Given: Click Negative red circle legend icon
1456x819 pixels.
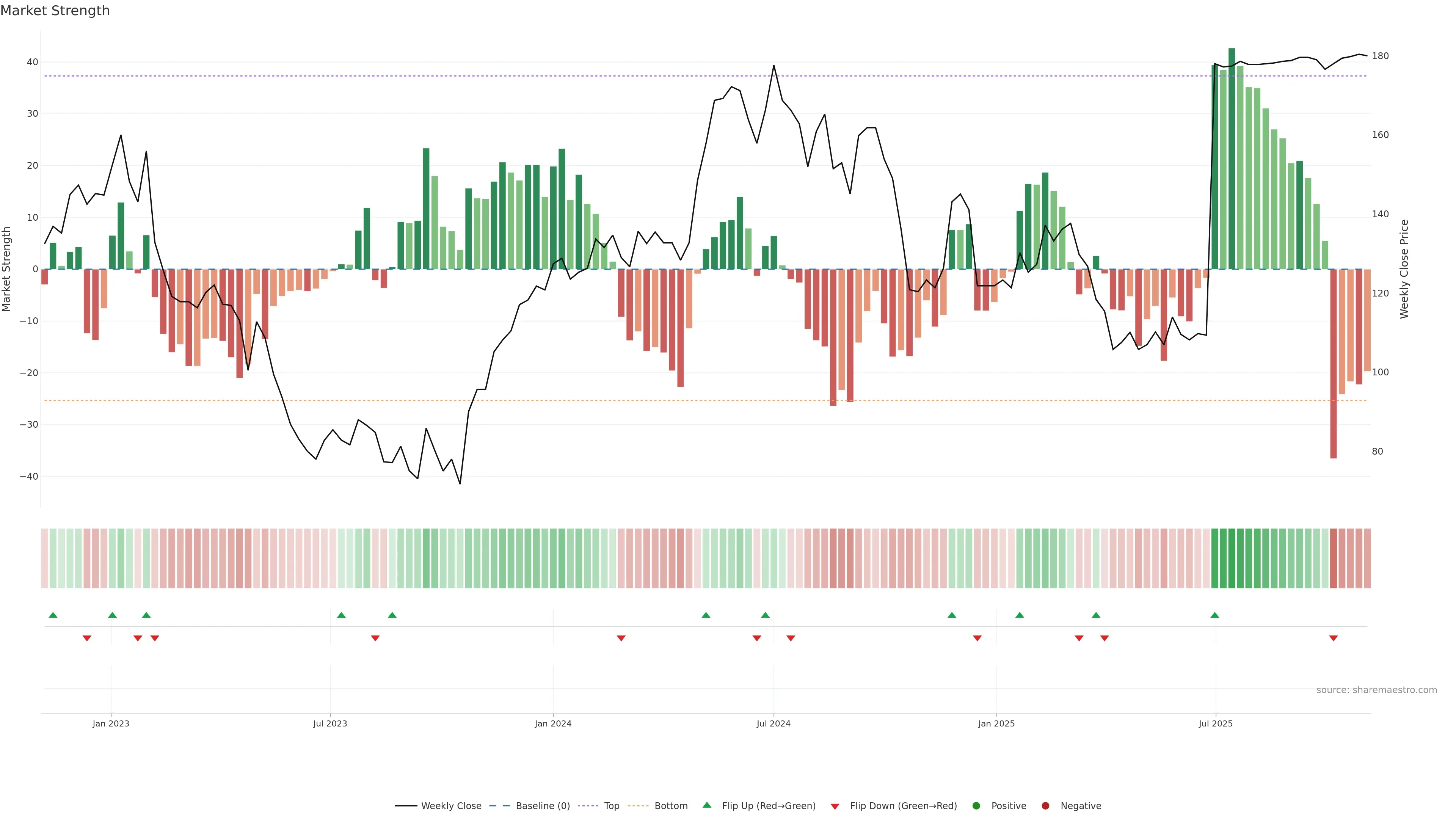Looking at the screenshot, I should click(x=1045, y=805).
